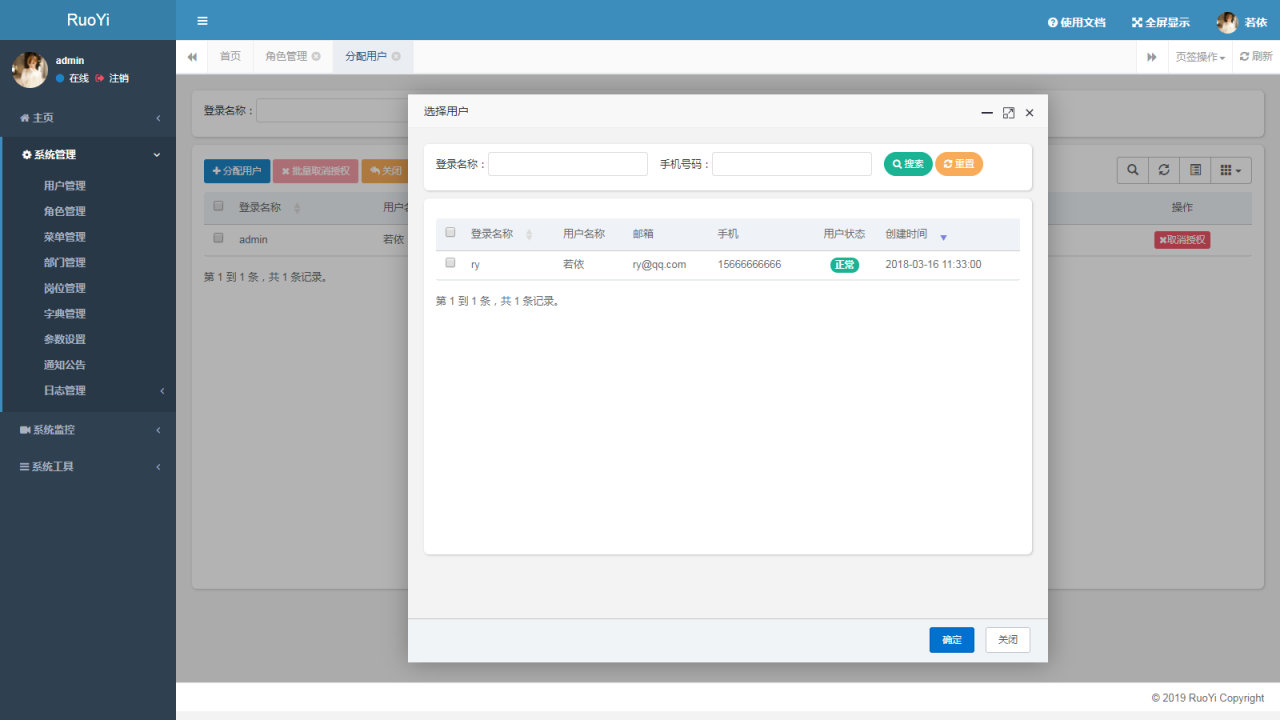Check the ry user row checkbox
Viewport: 1280px width, 720px height.
pos(450,263)
